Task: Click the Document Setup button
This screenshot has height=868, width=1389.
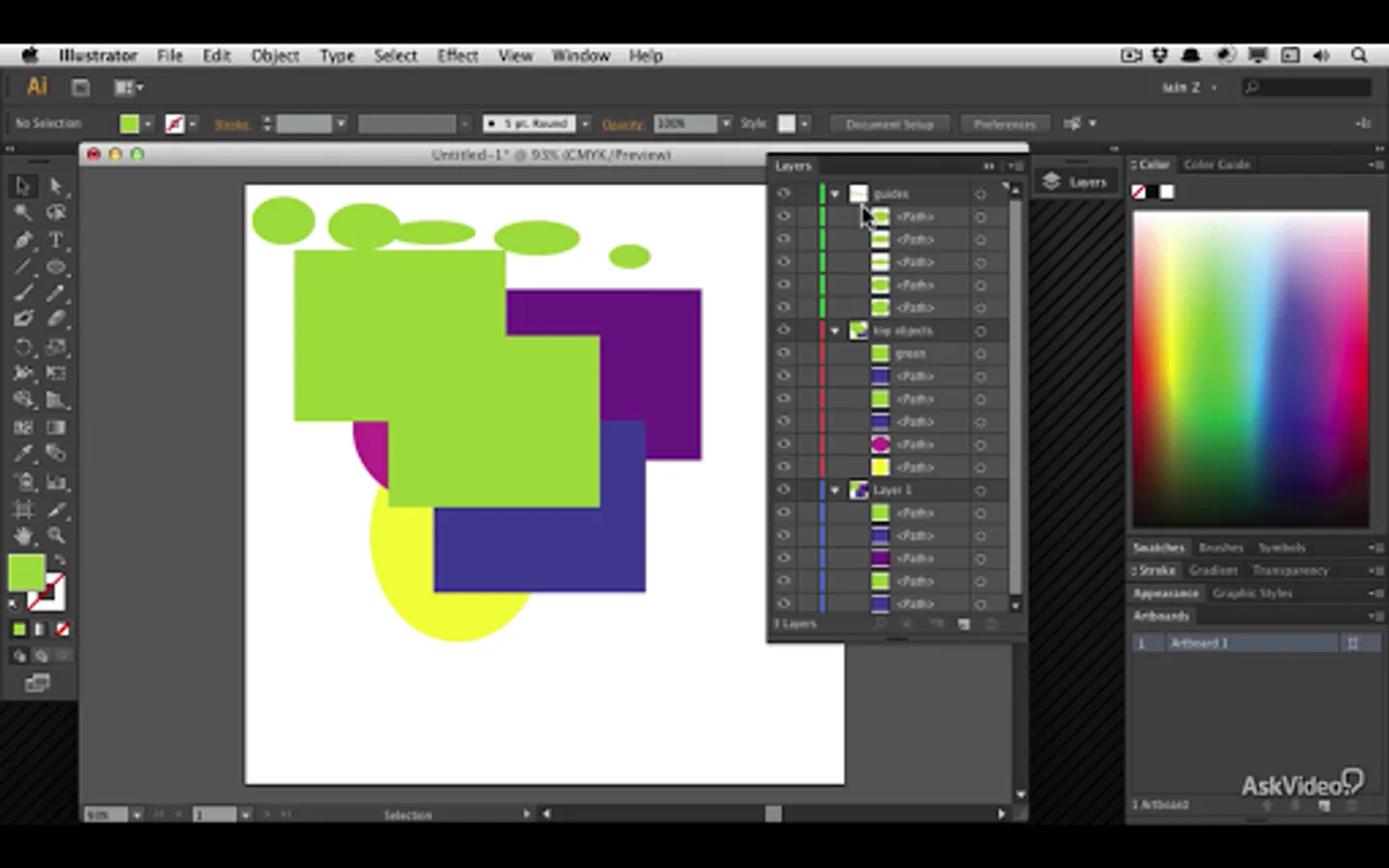Action: [888, 124]
